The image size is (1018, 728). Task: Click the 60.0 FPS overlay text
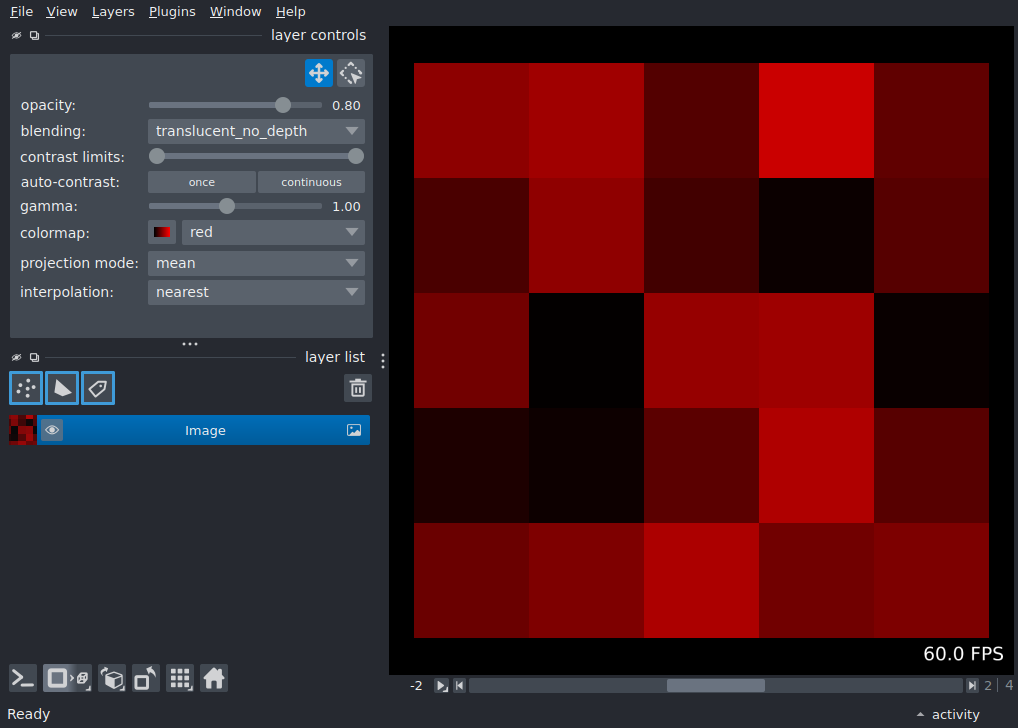click(x=963, y=654)
